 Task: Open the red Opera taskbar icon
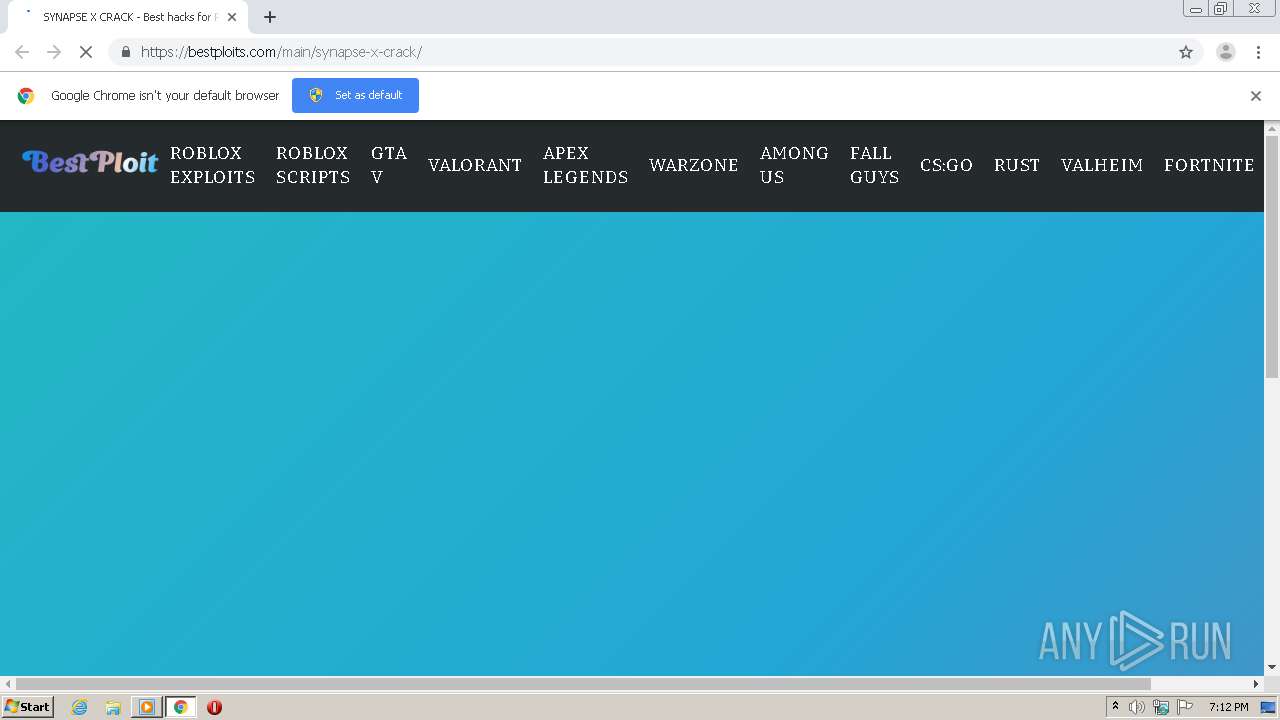[214, 707]
